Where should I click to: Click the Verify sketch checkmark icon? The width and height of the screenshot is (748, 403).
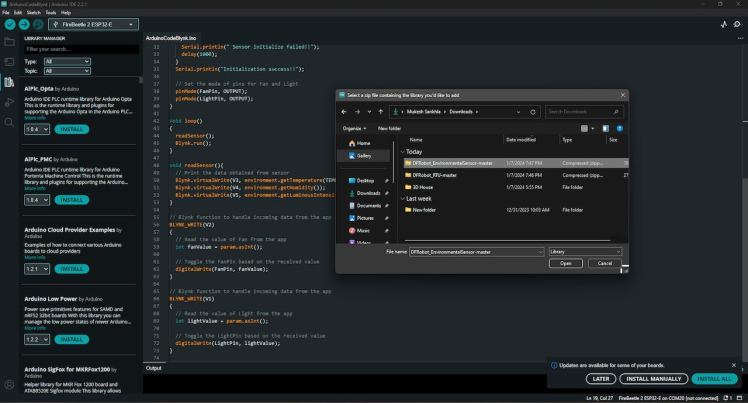[x=9, y=23]
